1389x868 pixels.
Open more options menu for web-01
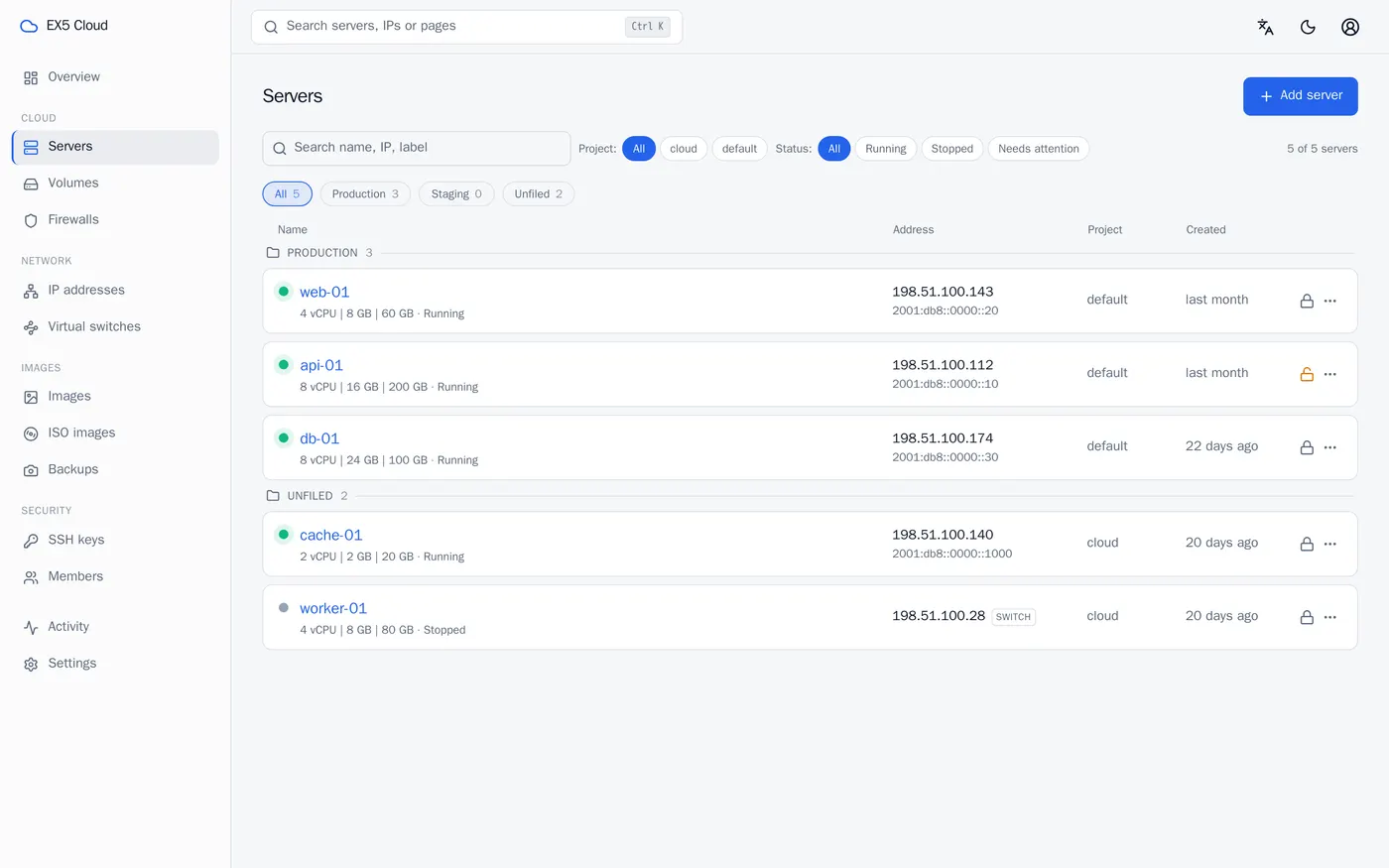coord(1330,301)
